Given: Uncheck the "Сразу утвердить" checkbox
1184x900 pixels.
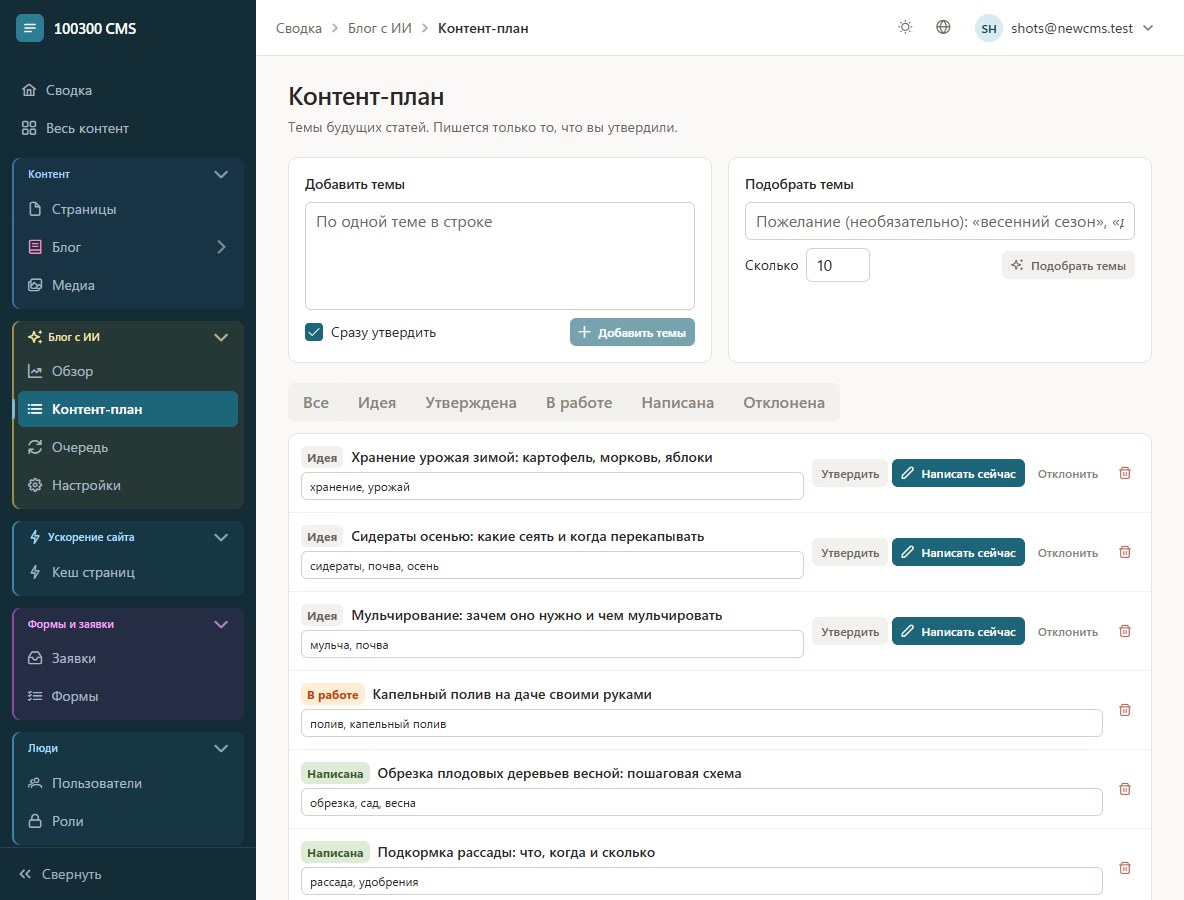Looking at the screenshot, I should click(x=314, y=332).
